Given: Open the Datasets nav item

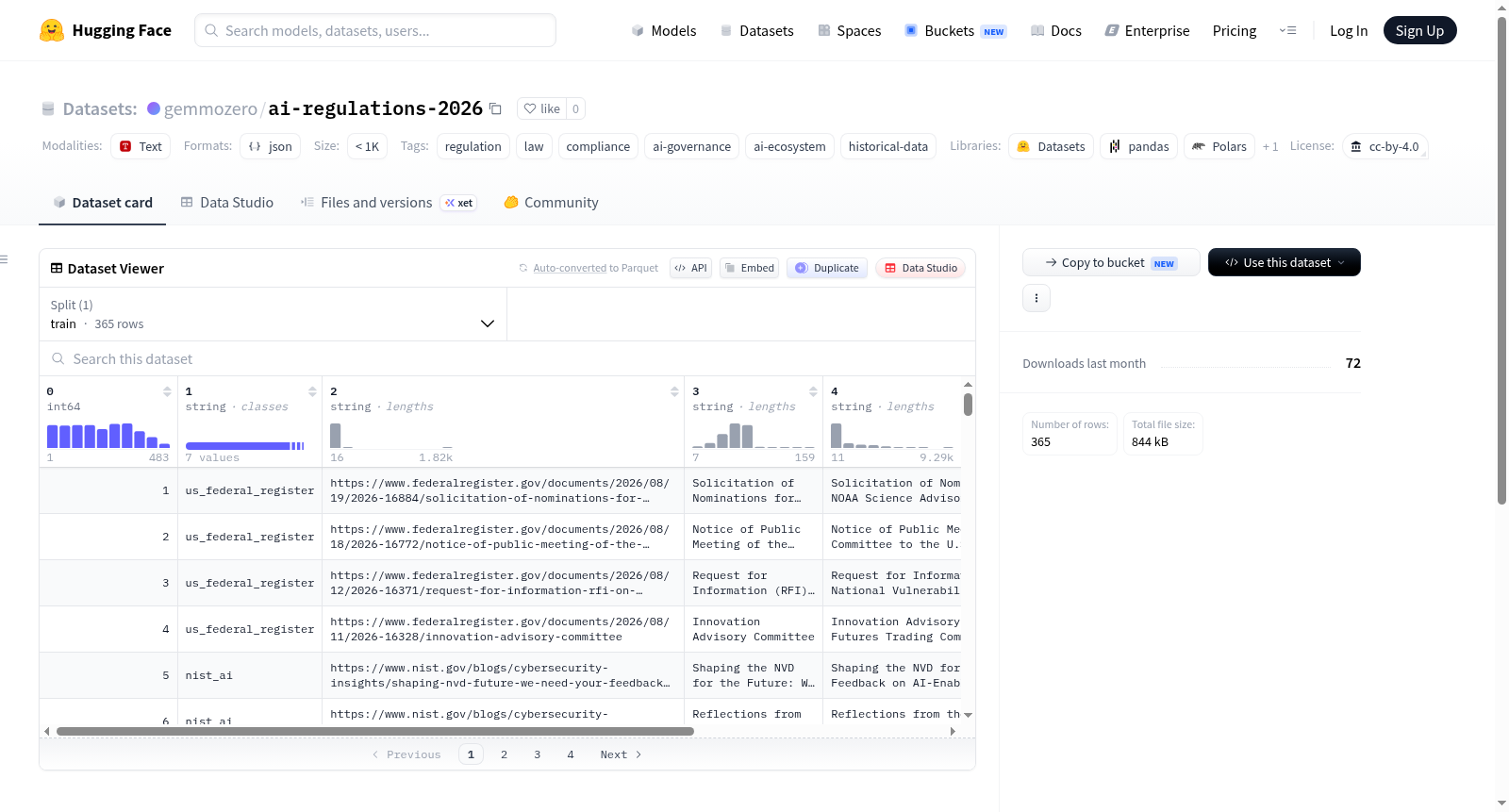Looking at the screenshot, I should point(756,31).
